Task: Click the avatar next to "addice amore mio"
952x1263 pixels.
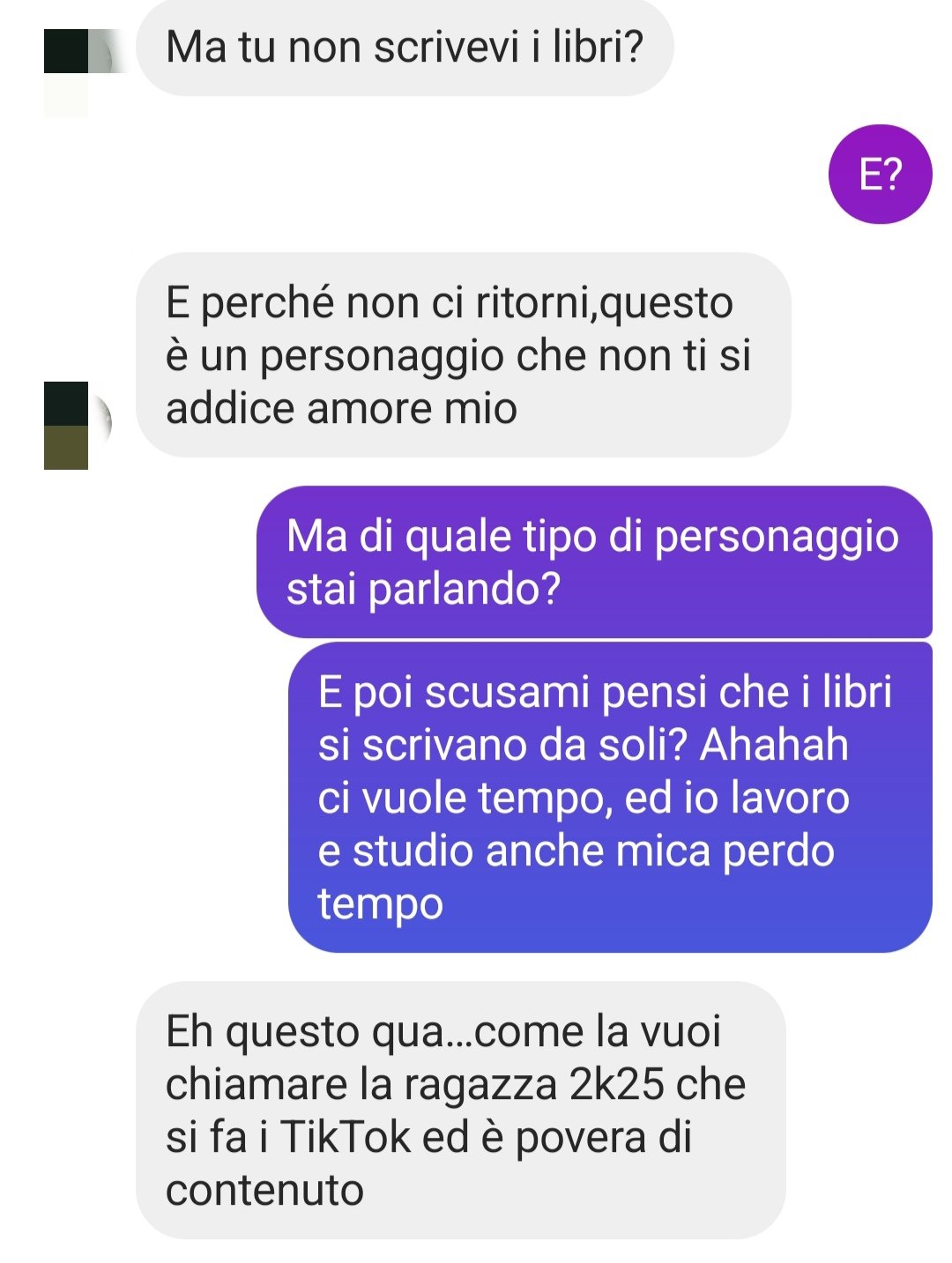Action: coord(78,426)
